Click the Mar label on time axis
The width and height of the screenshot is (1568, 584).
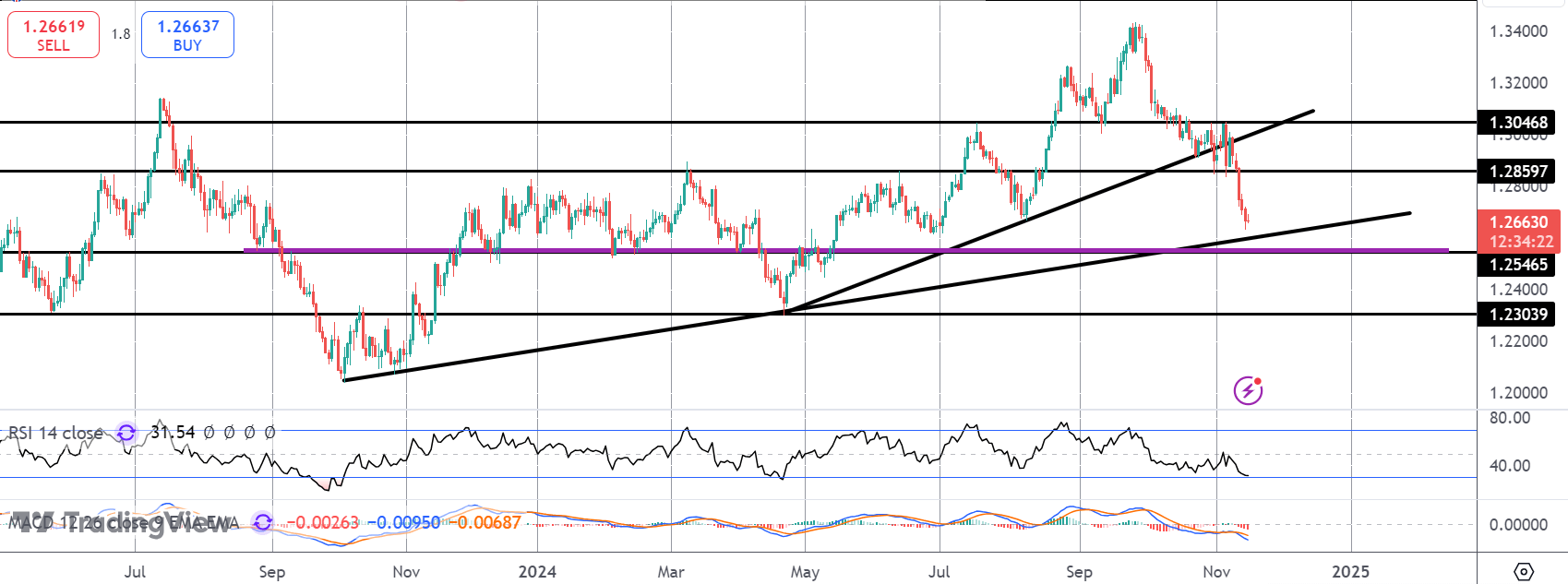coord(671,572)
